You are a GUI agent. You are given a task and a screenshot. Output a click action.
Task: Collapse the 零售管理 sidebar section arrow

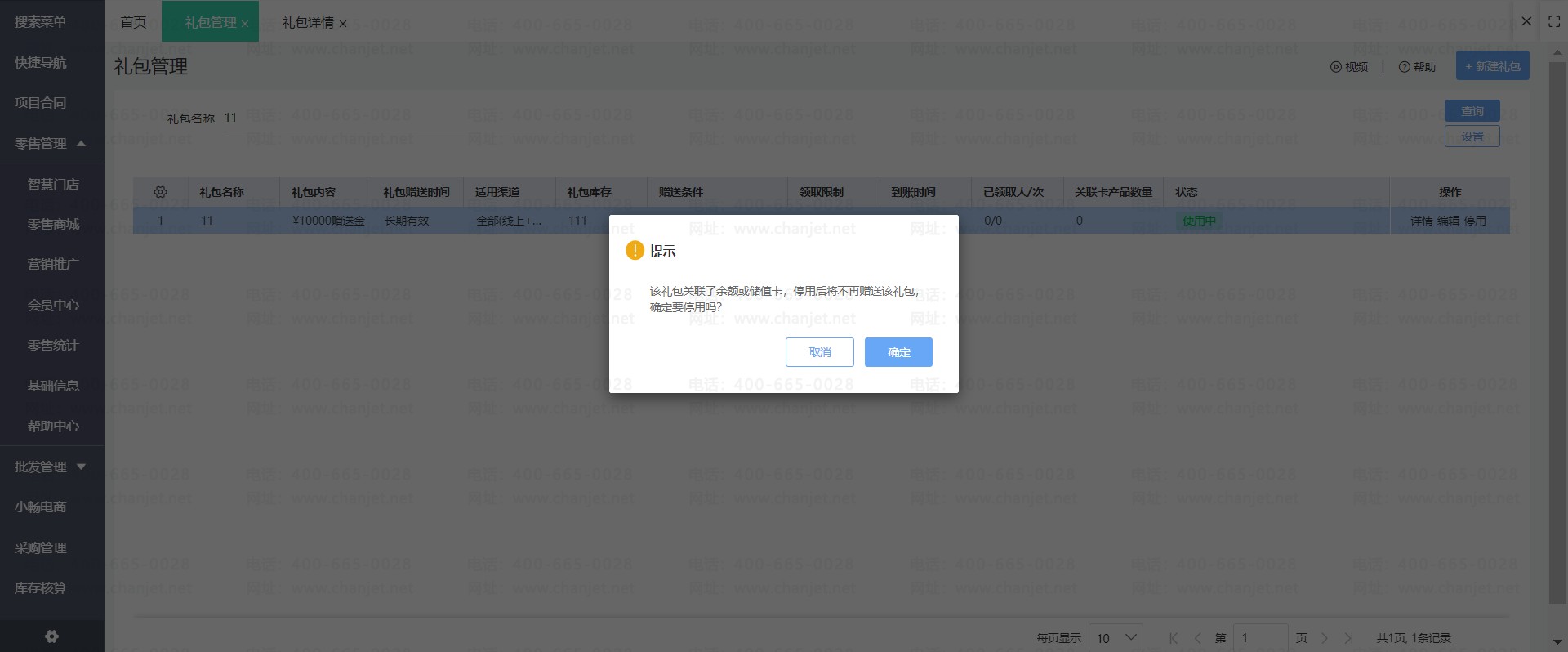tap(81, 143)
